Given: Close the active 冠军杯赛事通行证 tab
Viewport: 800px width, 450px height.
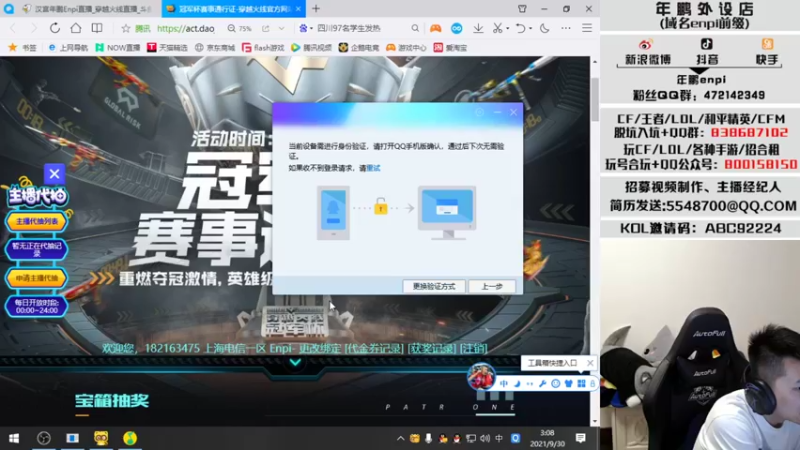Looking at the screenshot, I should click(298, 9).
